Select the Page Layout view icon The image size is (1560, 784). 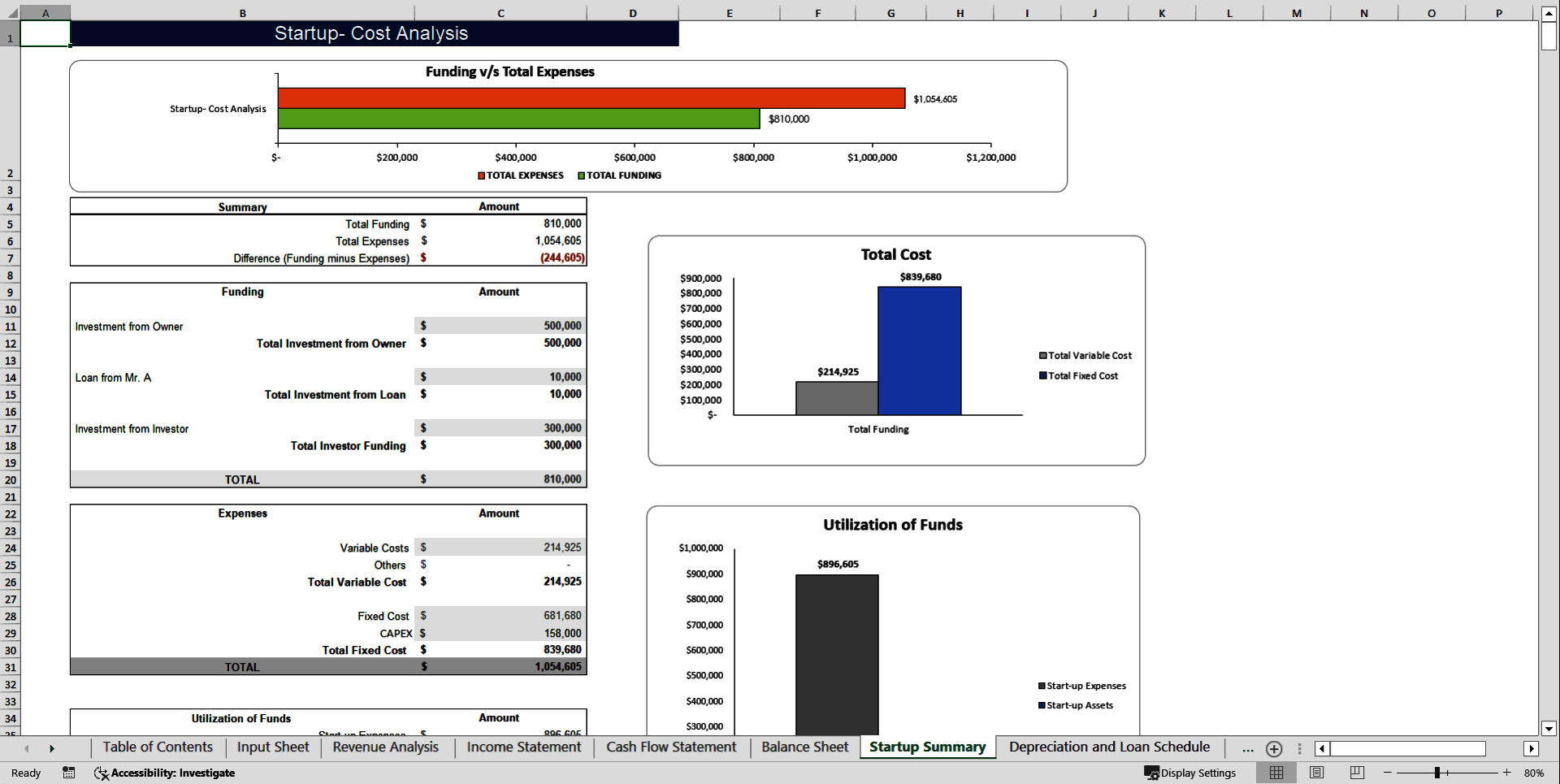(x=1316, y=773)
